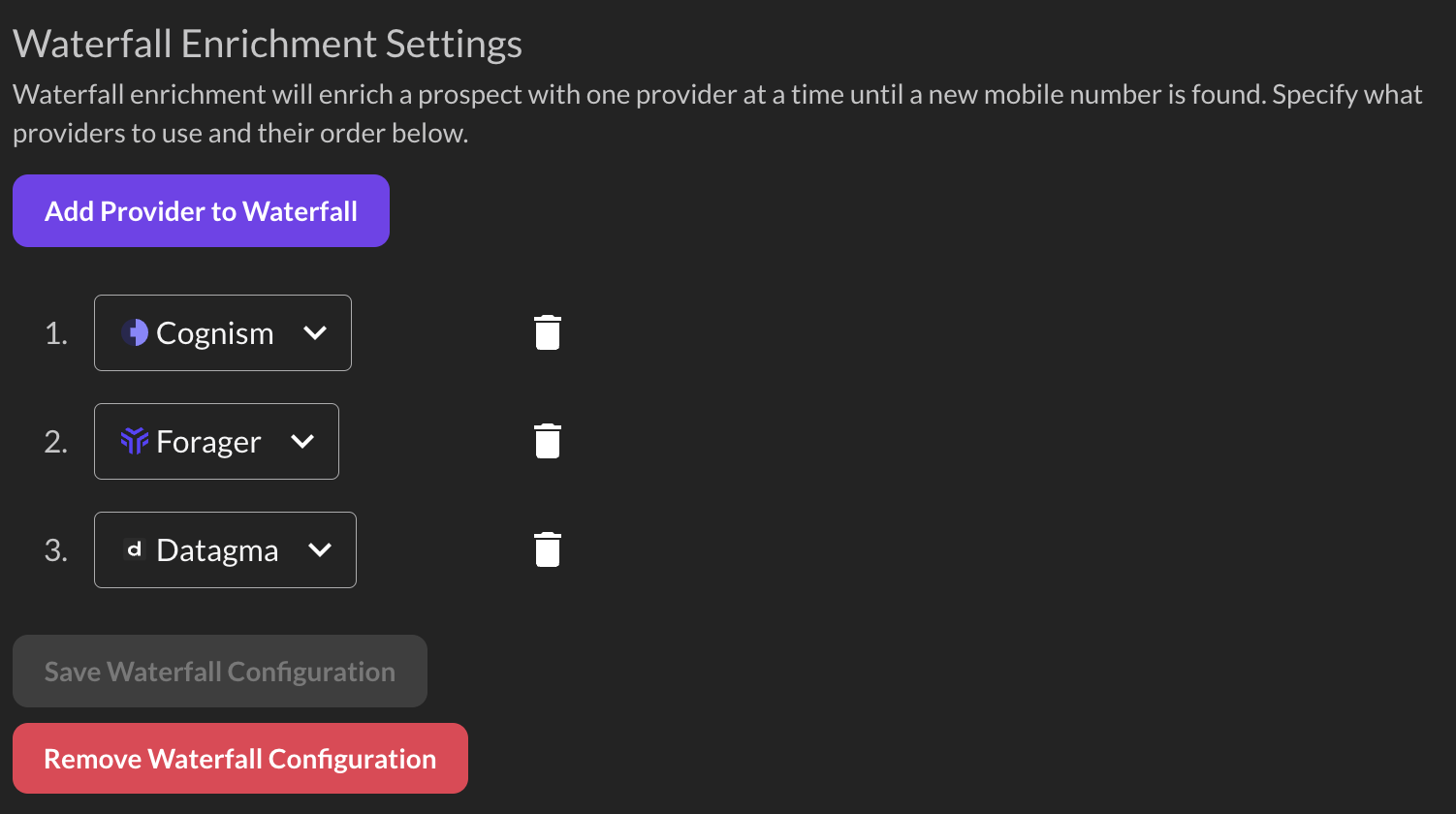Delete the Cognism provider using trash icon
This screenshot has height=814, width=1456.
coord(548,332)
